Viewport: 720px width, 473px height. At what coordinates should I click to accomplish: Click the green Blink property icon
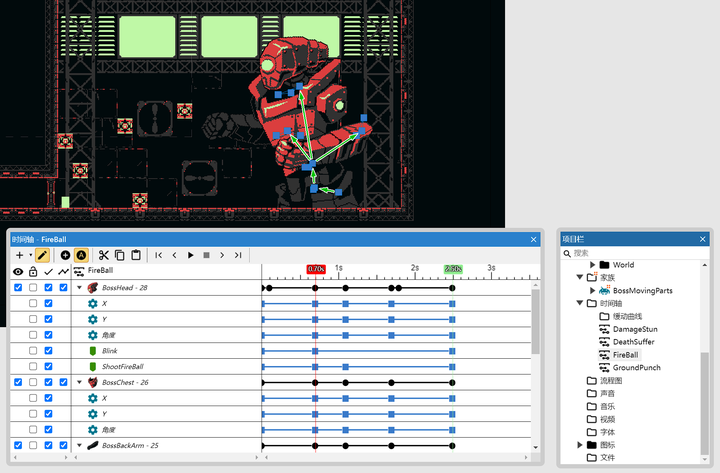(x=93, y=351)
